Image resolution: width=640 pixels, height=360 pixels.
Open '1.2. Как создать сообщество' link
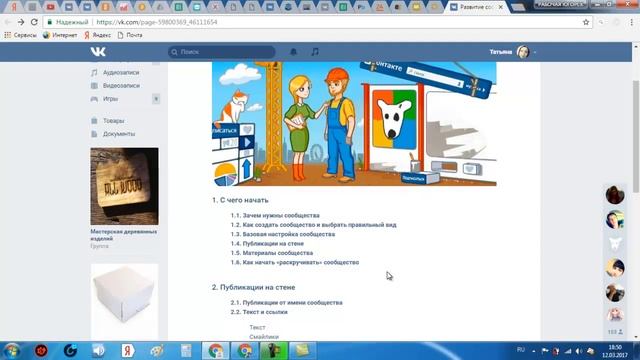[313, 224]
